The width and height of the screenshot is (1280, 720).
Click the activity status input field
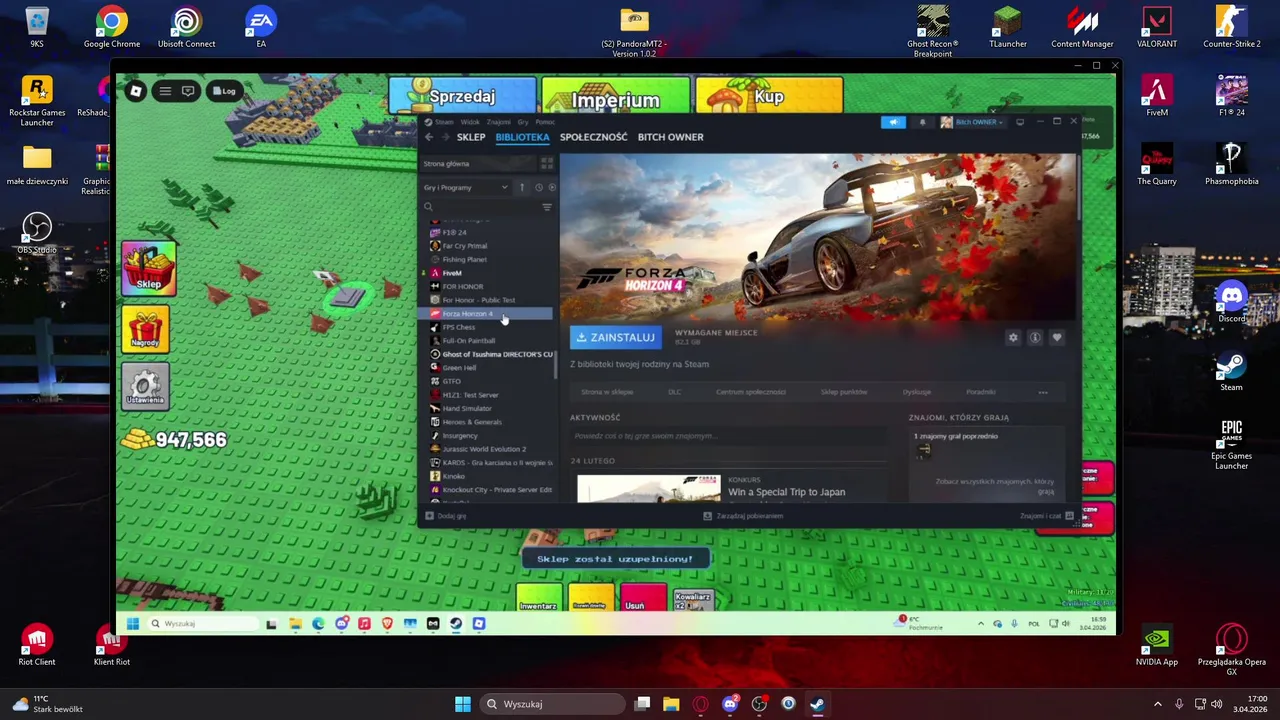pos(727,436)
